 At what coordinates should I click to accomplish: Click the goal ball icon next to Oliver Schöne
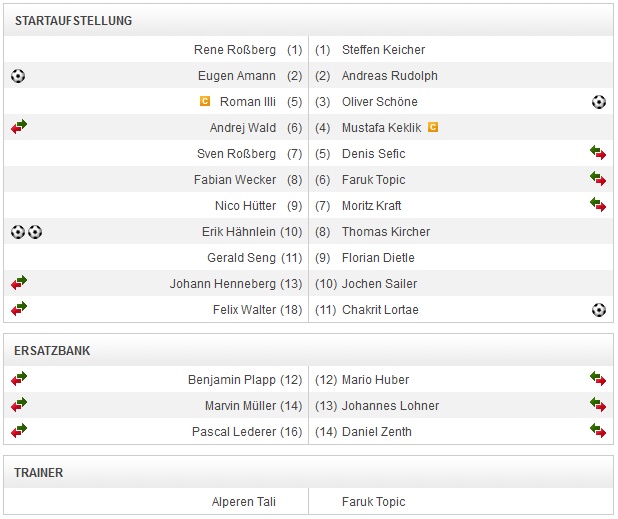tap(598, 102)
